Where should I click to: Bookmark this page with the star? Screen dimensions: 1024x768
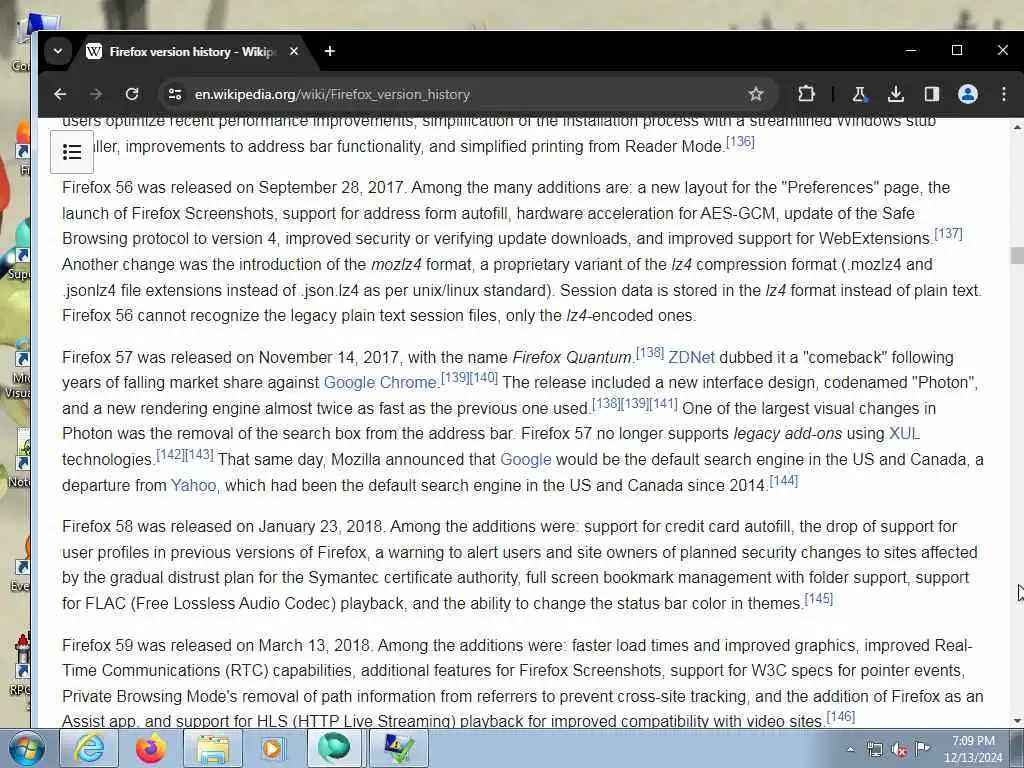[756, 94]
